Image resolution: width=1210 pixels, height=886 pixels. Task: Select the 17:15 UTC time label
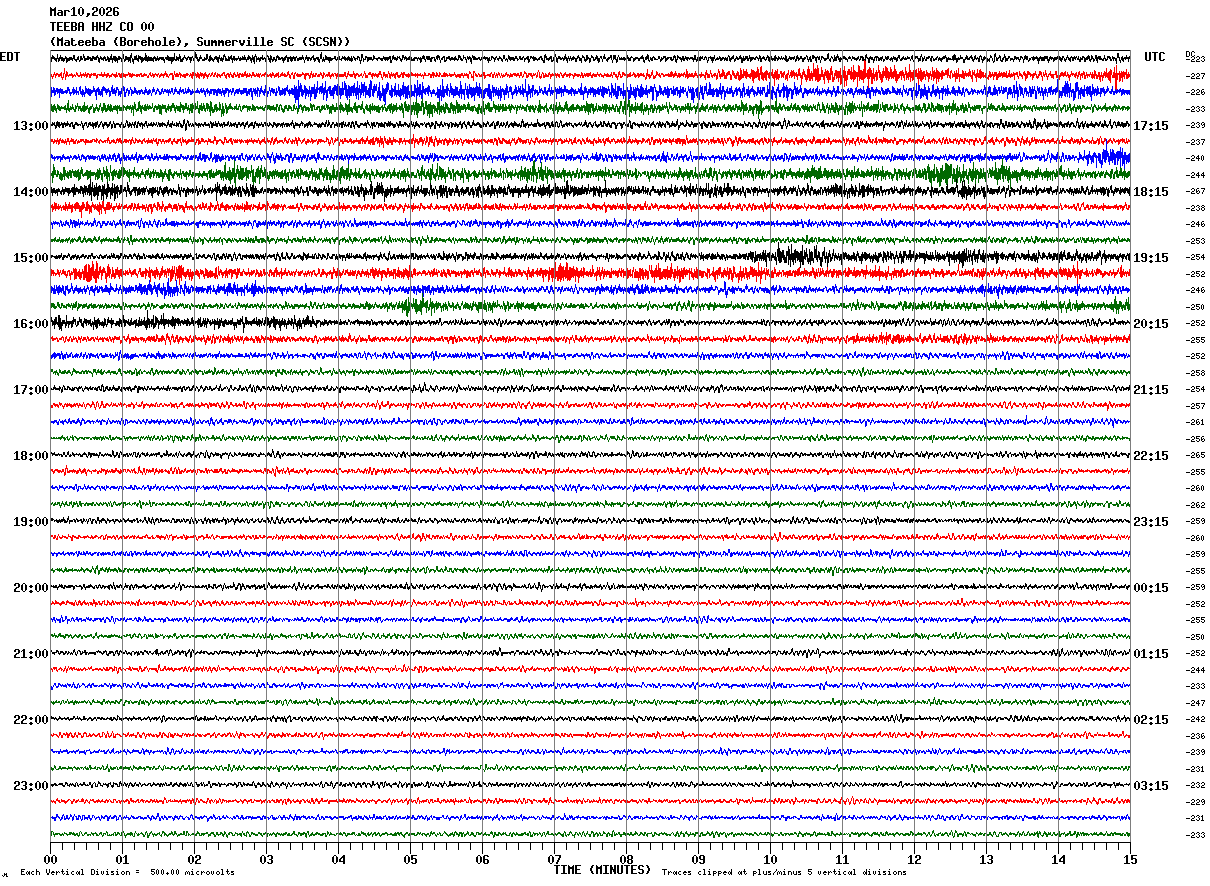[1152, 126]
